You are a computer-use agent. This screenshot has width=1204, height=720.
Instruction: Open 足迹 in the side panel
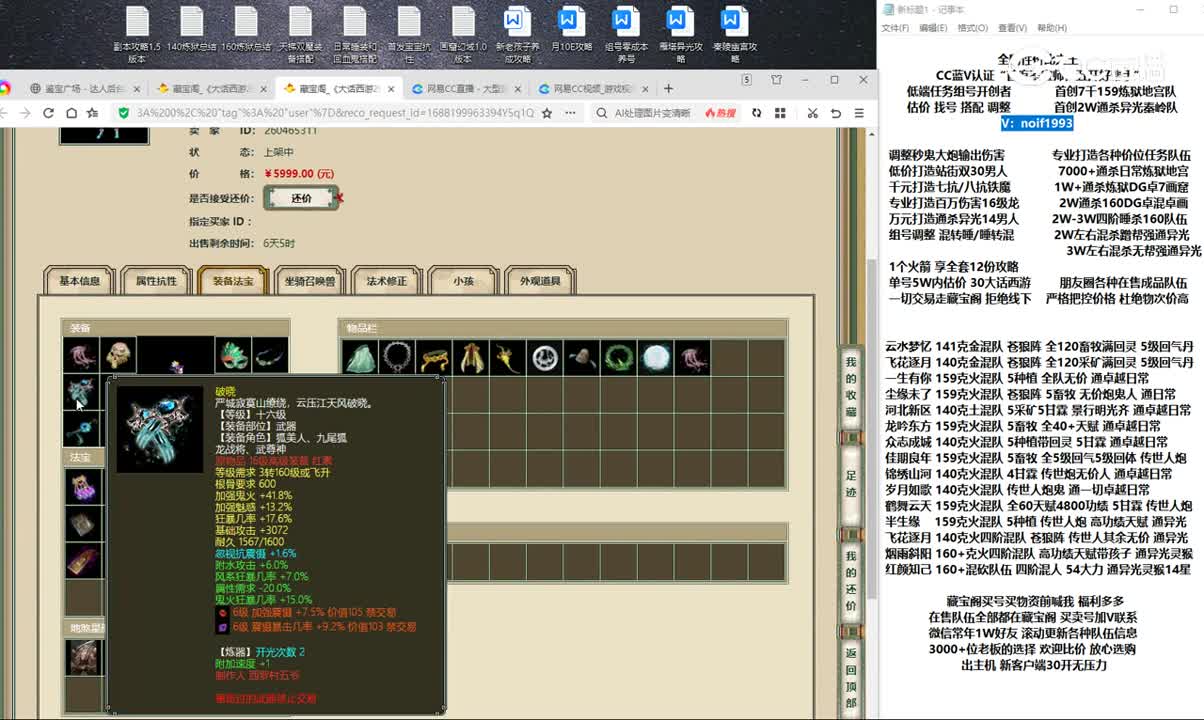tap(851, 484)
